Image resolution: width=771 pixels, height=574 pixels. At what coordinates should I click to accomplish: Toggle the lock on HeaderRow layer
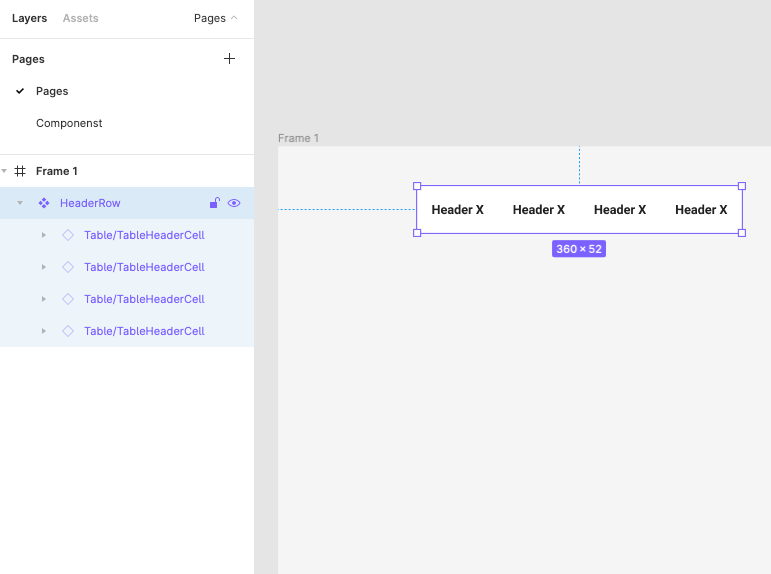214,203
